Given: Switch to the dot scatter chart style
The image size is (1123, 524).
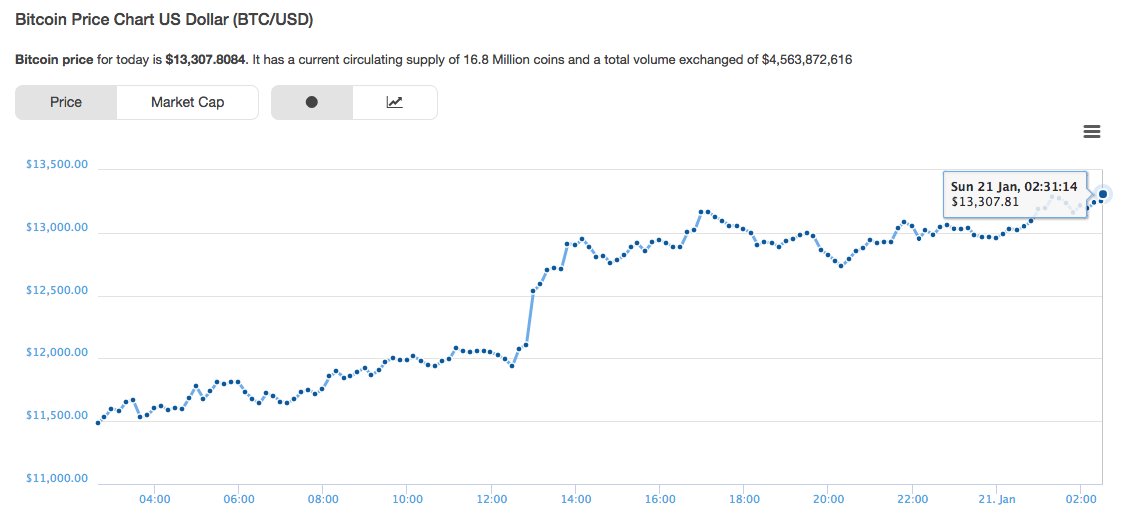Looking at the screenshot, I should (312, 102).
